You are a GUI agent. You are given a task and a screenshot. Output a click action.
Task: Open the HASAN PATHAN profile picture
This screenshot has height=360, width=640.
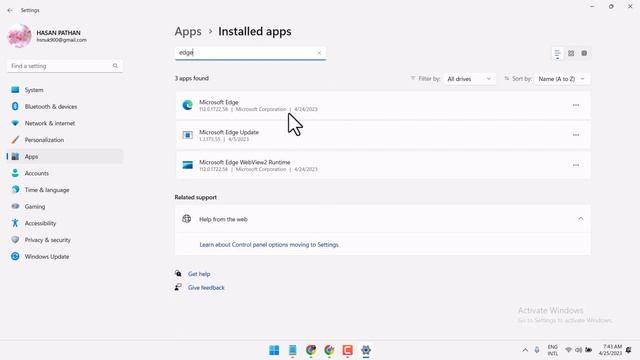coord(19,36)
